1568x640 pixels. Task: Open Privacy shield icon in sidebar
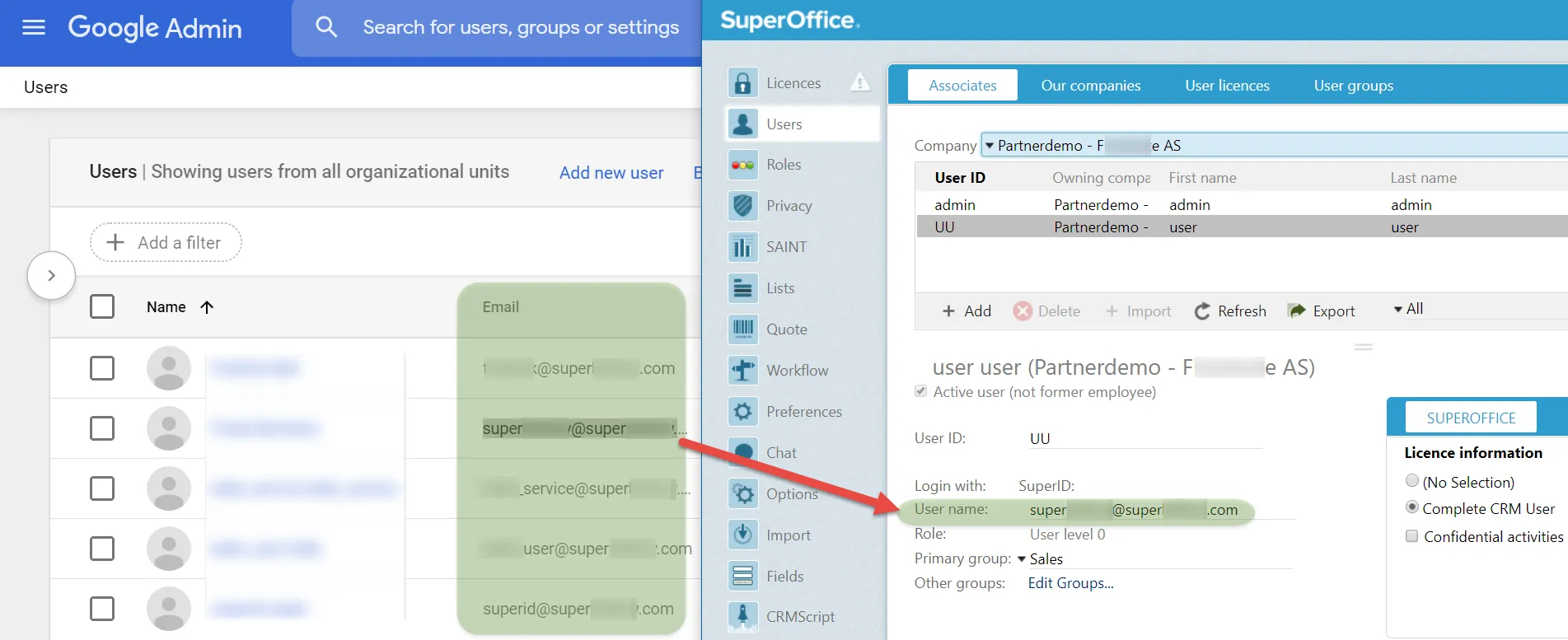click(x=742, y=206)
